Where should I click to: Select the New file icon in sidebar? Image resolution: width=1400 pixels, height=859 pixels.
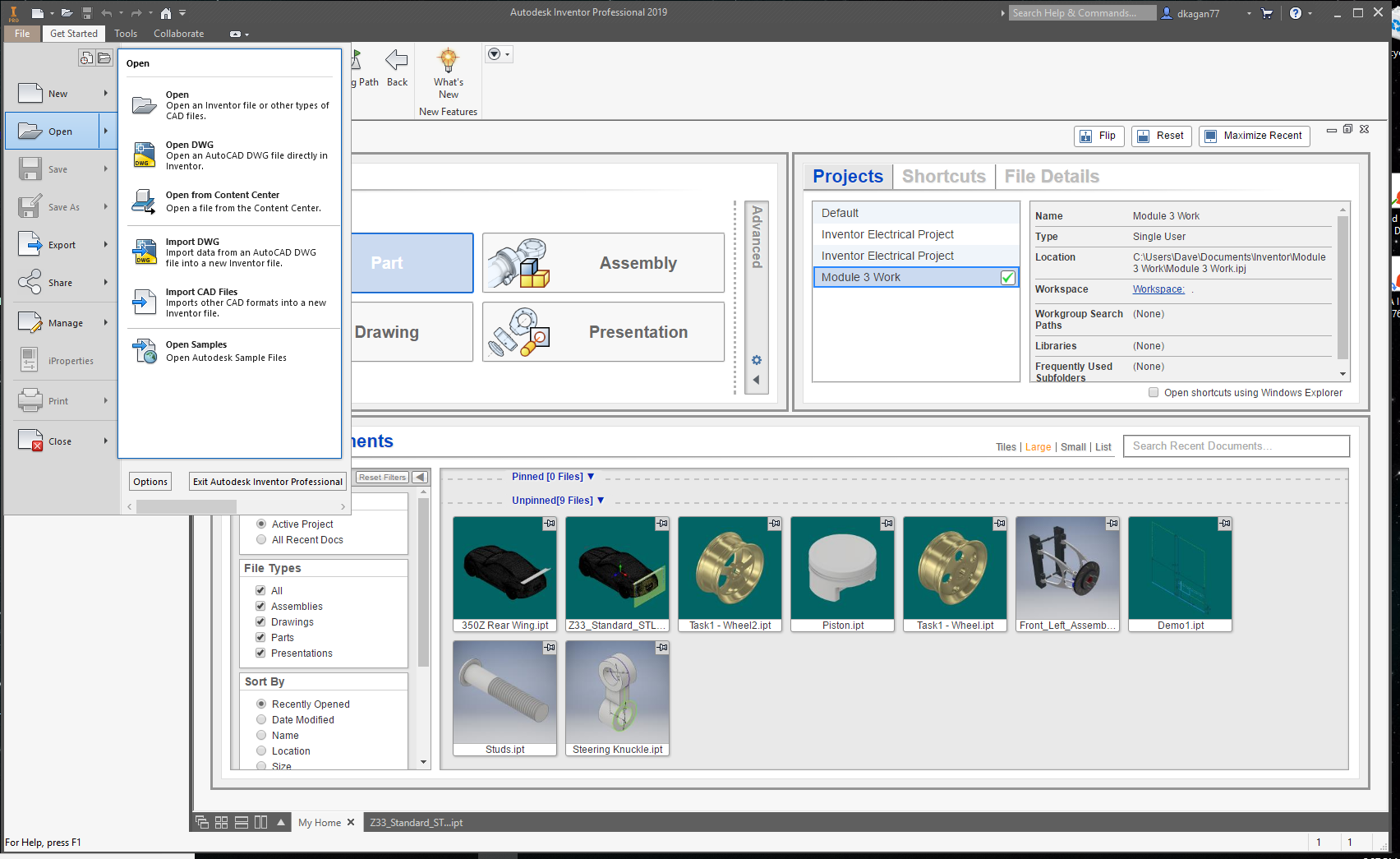30,93
